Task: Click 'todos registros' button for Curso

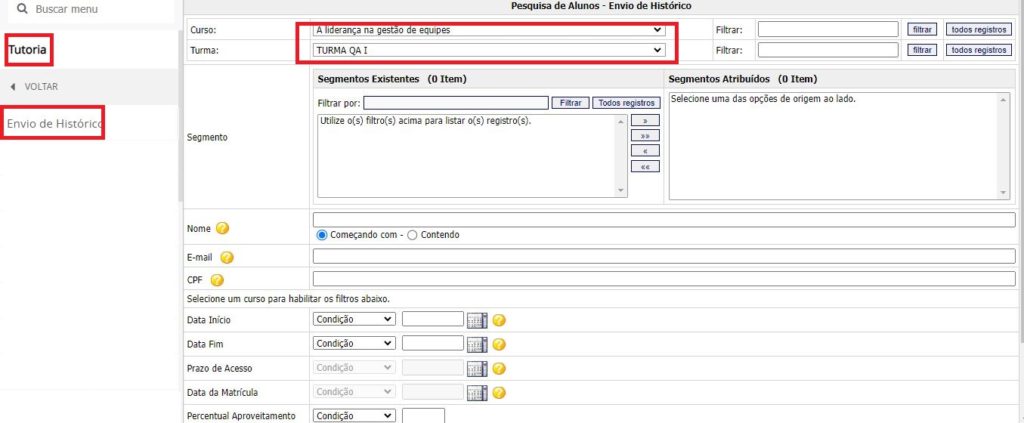Action: [978, 30]
